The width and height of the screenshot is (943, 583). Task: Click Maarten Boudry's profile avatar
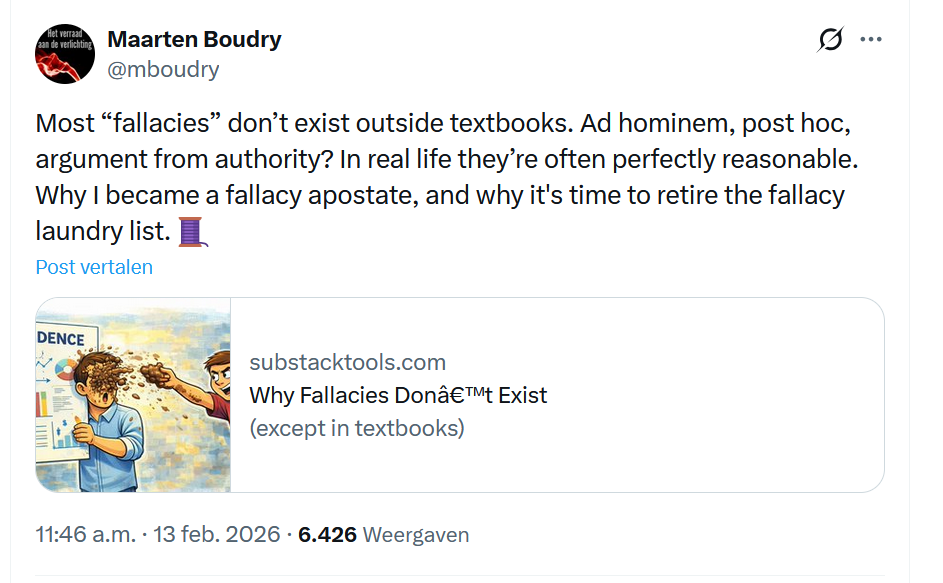[65, 54]
